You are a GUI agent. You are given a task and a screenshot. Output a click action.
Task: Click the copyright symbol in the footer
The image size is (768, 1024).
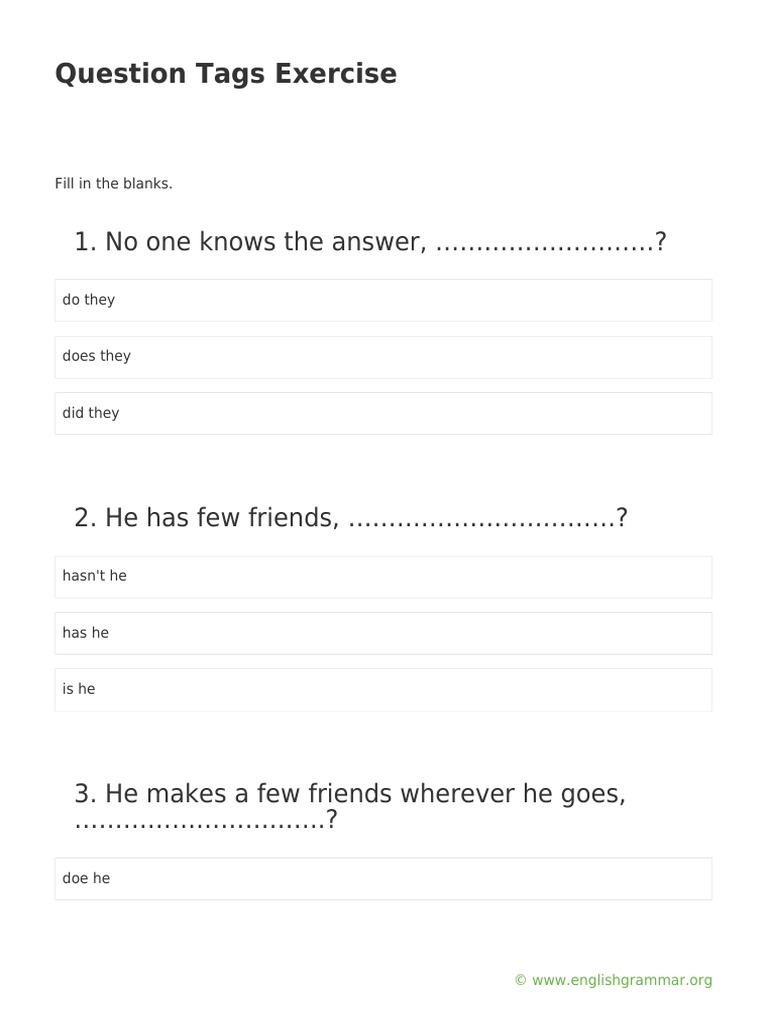520,981
